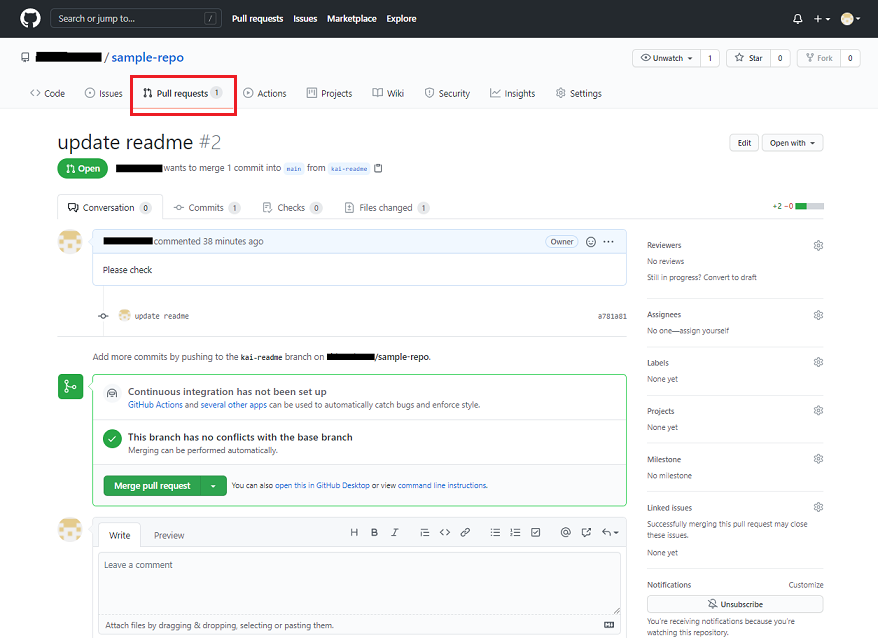Open the Insights tab

[512, 94]
